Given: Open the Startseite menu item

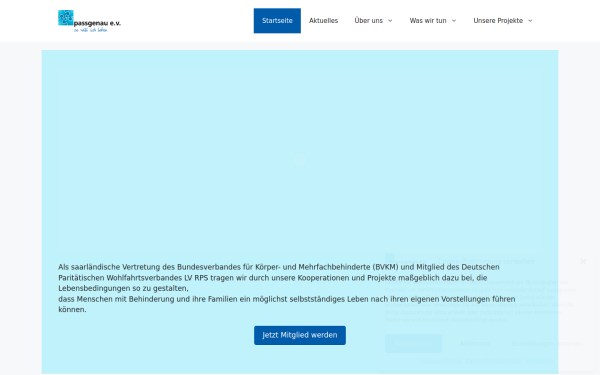Looking at the screenshot, I should coord(277,21).
